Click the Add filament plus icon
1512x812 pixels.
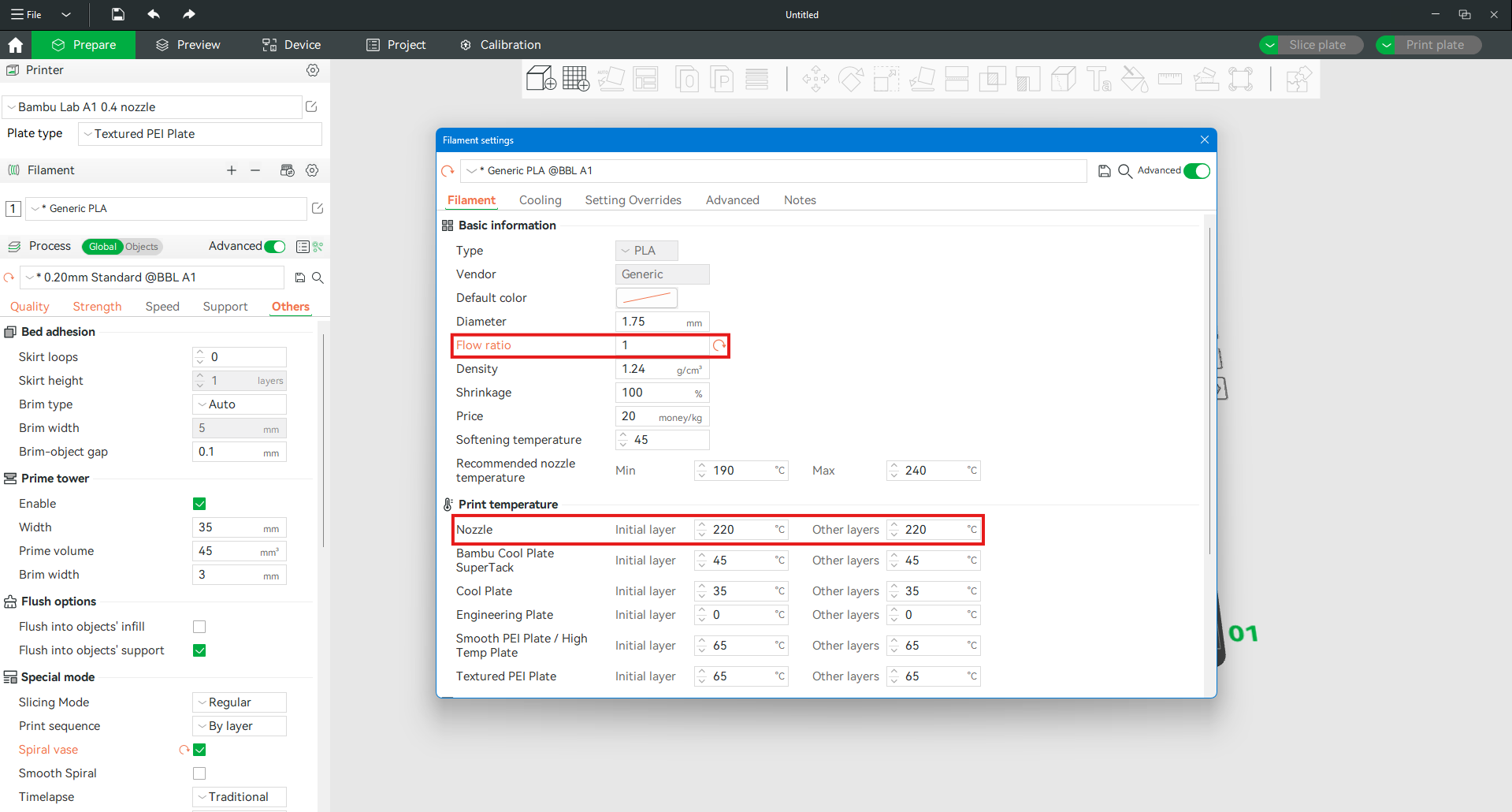(232, 170)
